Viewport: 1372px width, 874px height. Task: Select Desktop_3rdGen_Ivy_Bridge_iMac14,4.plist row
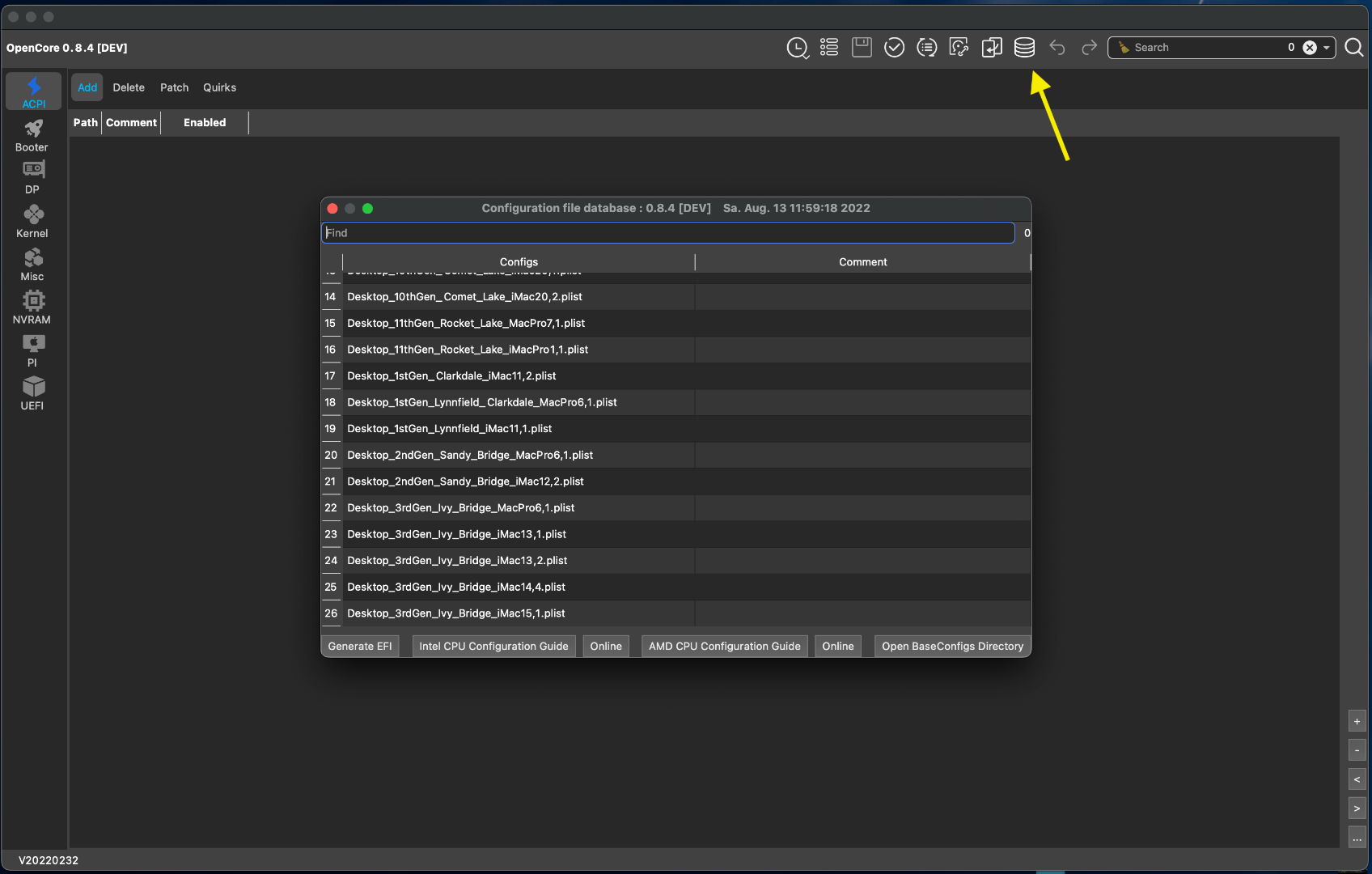click(x=456, y=587)
